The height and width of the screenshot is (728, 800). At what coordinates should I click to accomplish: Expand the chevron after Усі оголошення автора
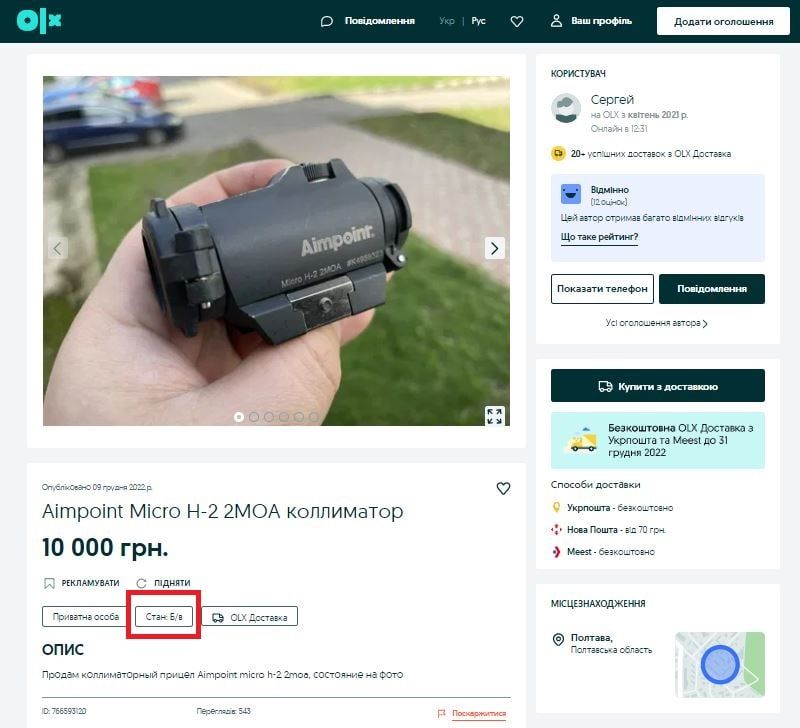tap(705, 323)
